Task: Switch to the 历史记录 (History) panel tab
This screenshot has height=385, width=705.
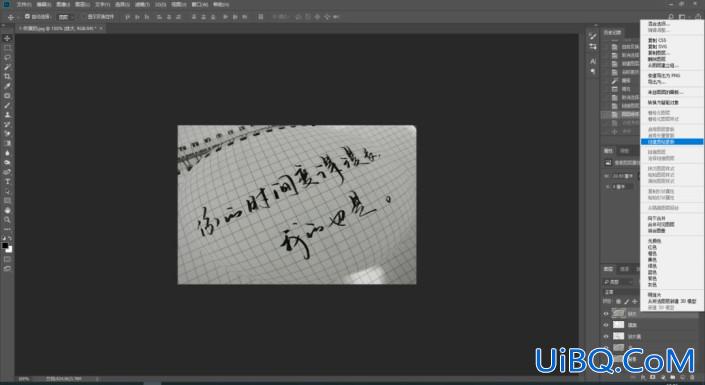Action: tap(612, 32)
